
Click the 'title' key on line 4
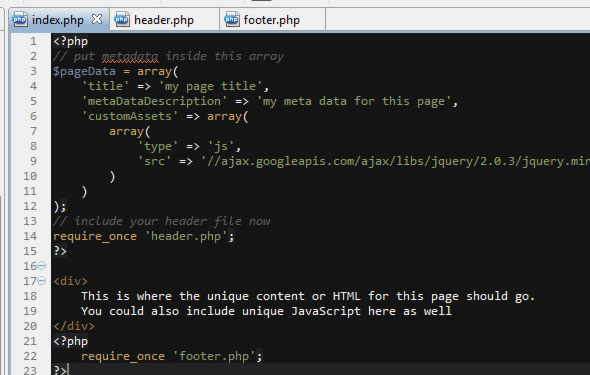[105, 87]
